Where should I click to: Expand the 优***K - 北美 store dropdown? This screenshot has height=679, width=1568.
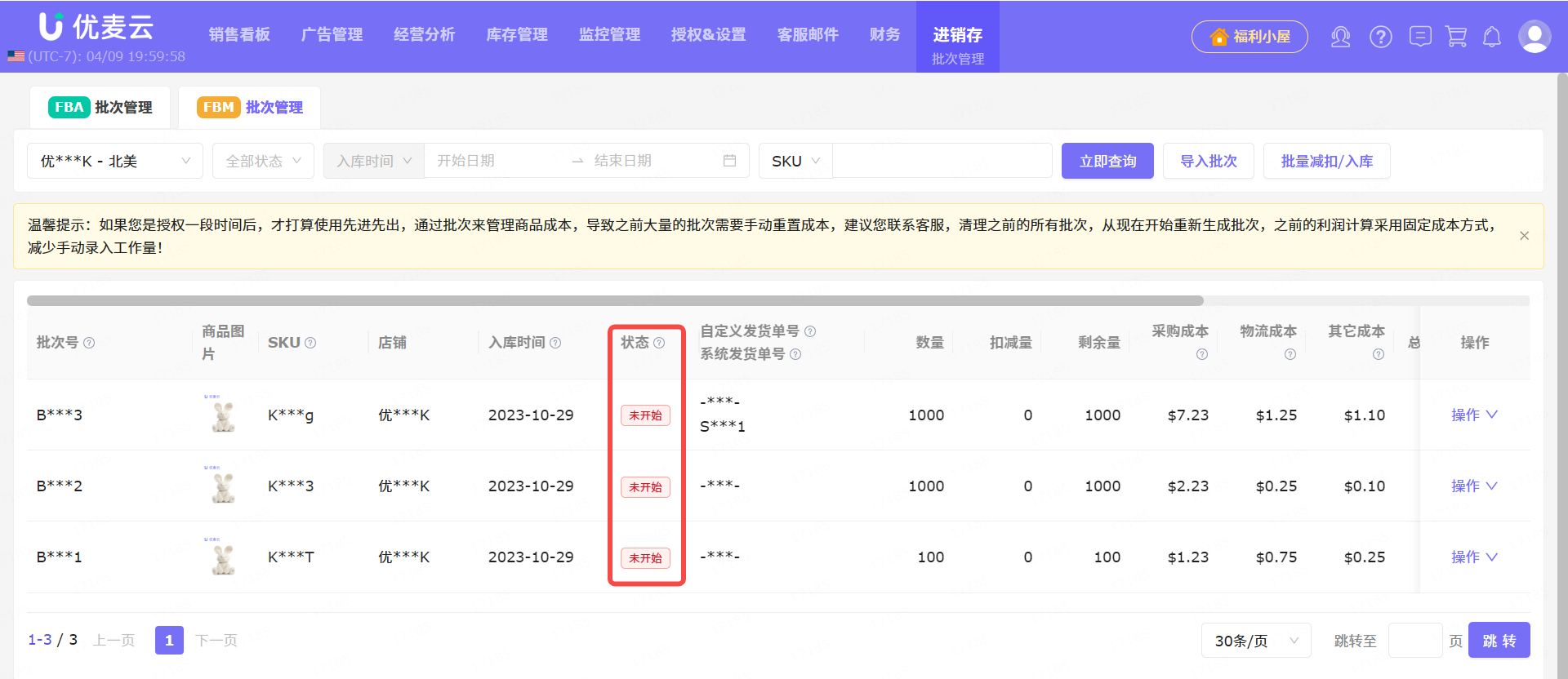tap(115, 161)
